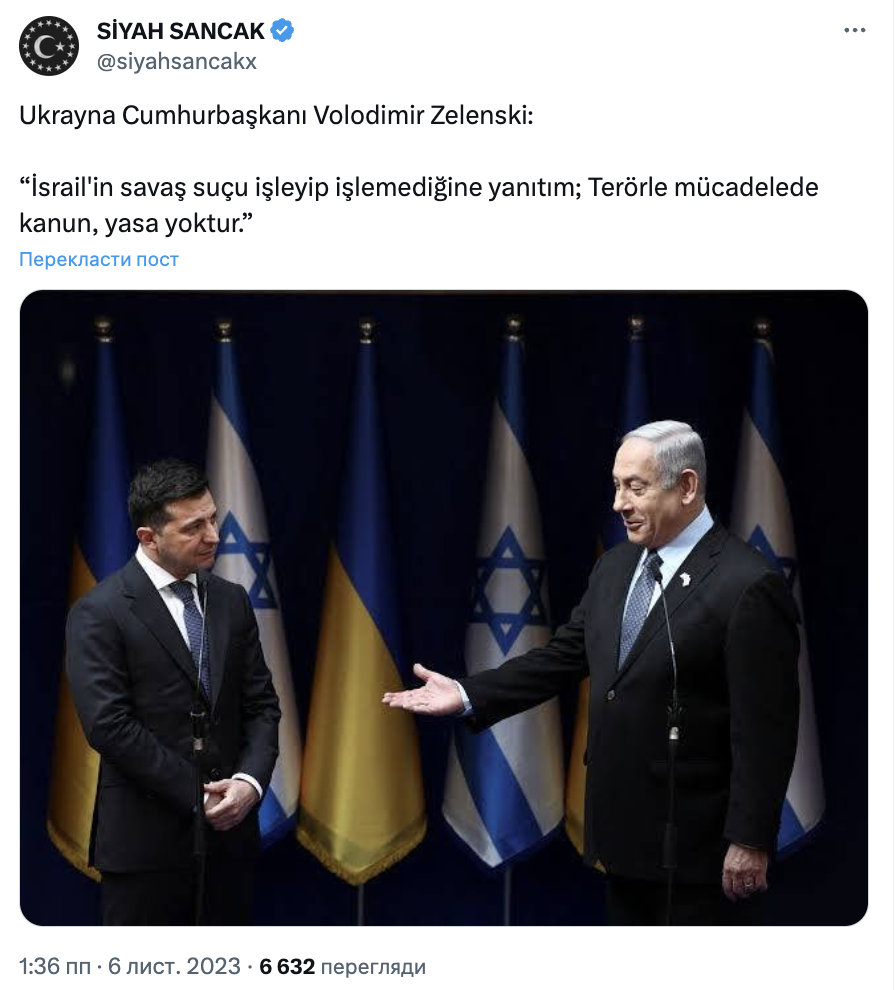Open the SİYAH SANCAK profile avatar
This screenshot has width=896, height=990.
[x=49, y=46]
